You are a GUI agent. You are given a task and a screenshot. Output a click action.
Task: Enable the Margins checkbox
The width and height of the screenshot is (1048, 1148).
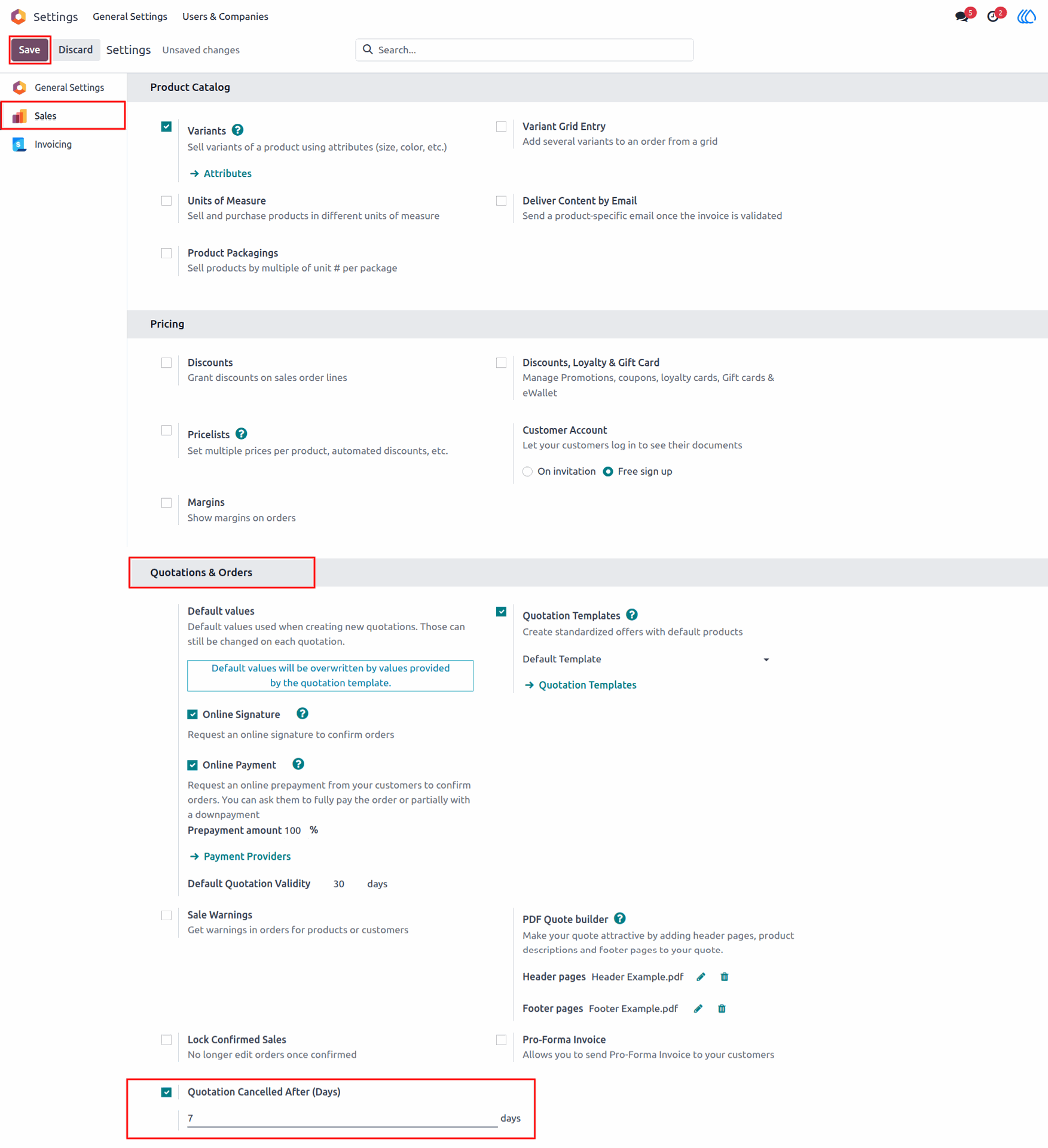166,502
